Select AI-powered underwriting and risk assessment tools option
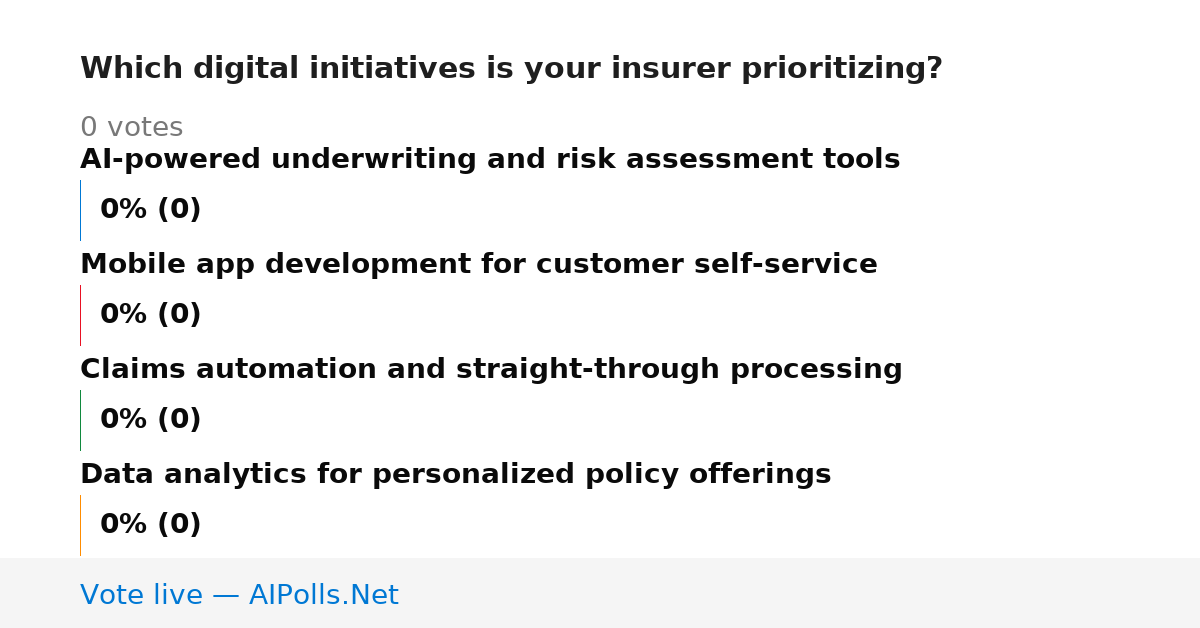This screenshot has height=628, width=1200. click(x=490, y=160)
